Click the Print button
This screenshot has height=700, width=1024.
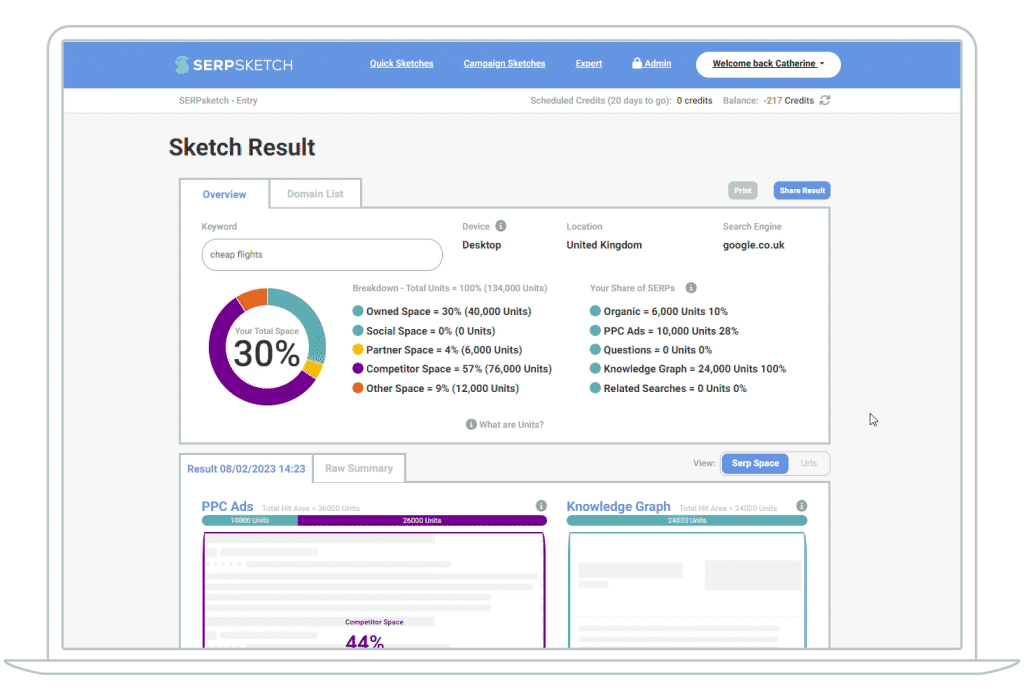coord(743,191)
